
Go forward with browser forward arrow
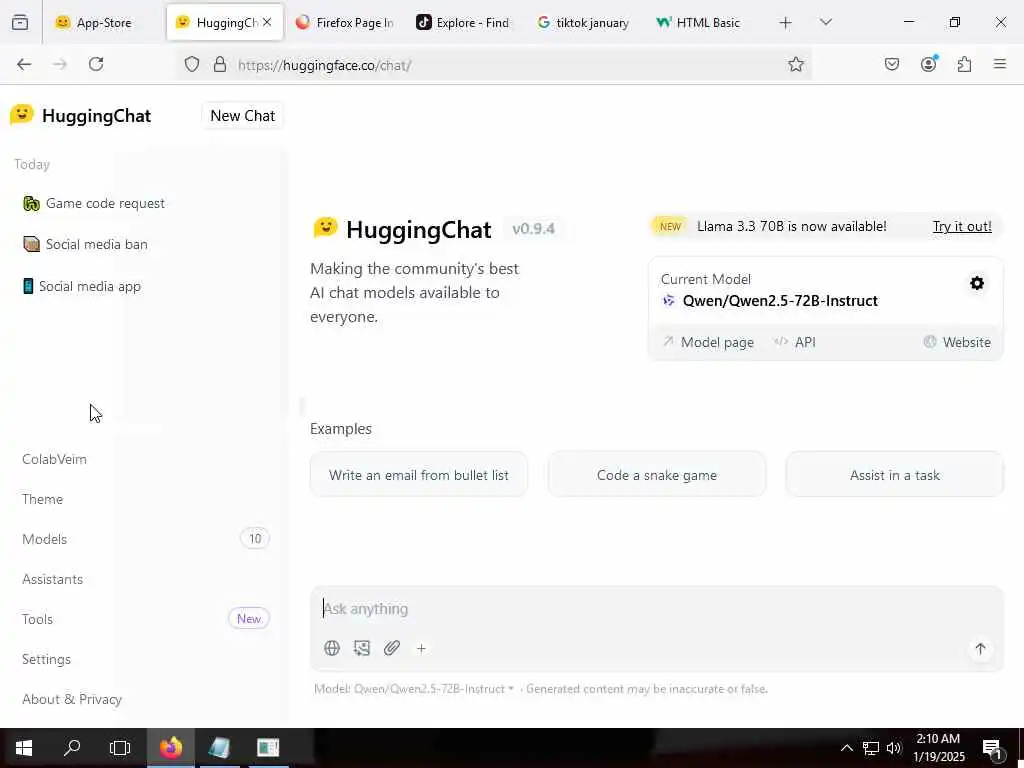coord(60,64)
